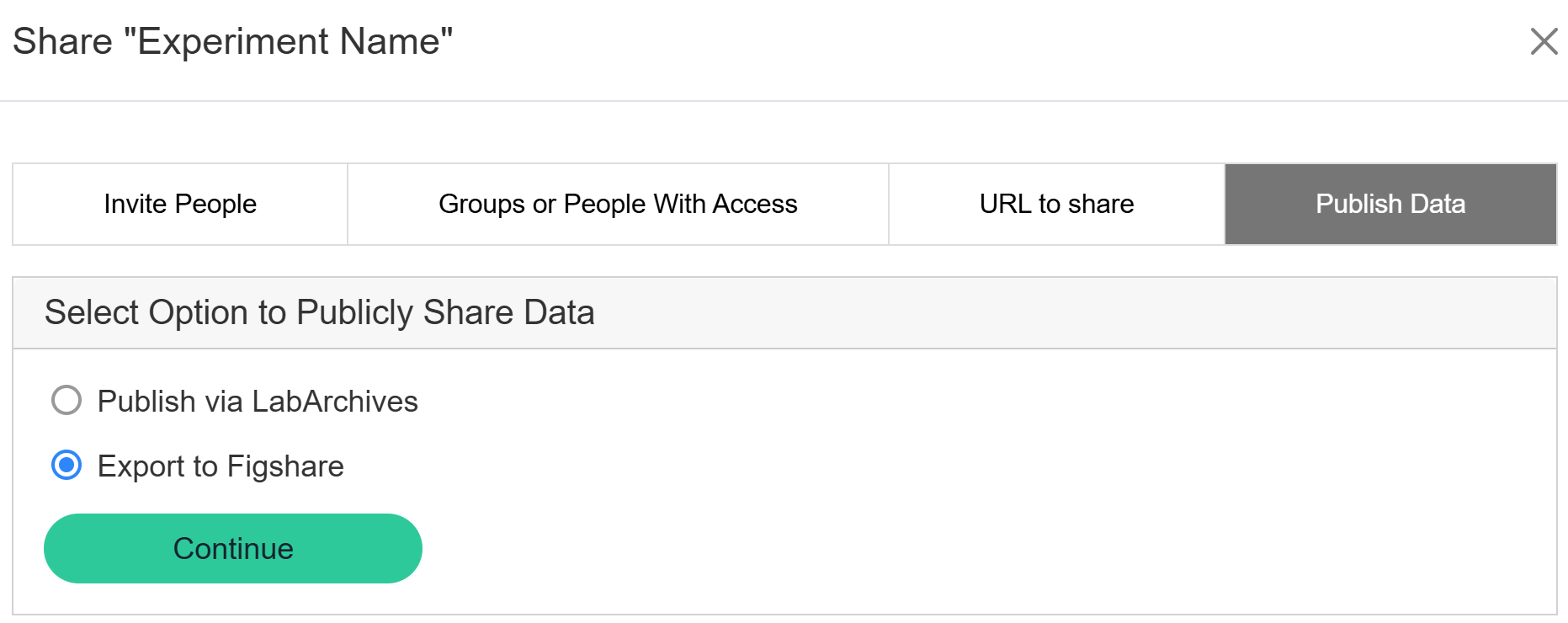Click the "Publish via LabArchives" label text
Image resolution: width=1568 pixels, height=623 pixels.
(x=258, y=402)
